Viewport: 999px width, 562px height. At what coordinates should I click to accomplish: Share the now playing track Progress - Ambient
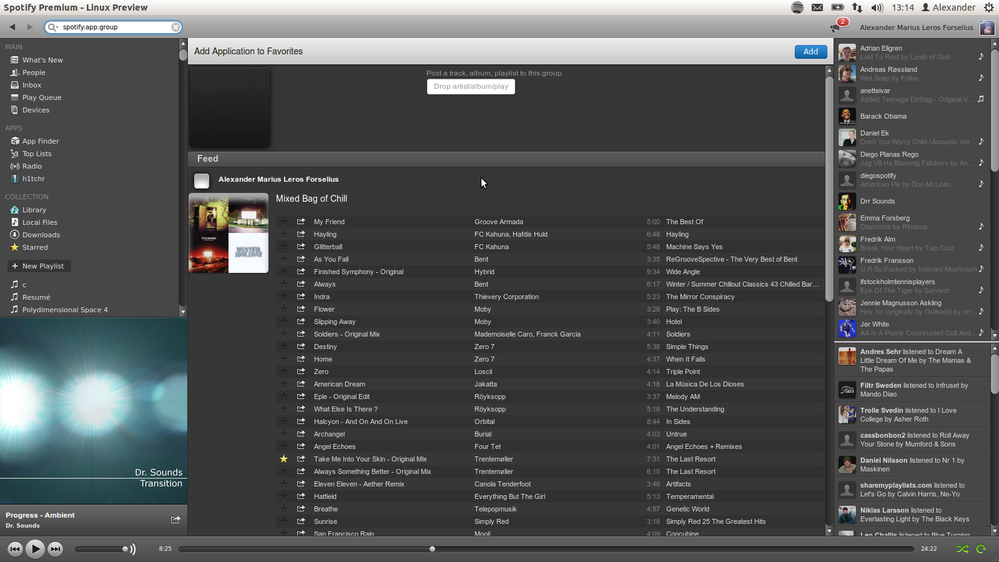click(x=175, y=520)
